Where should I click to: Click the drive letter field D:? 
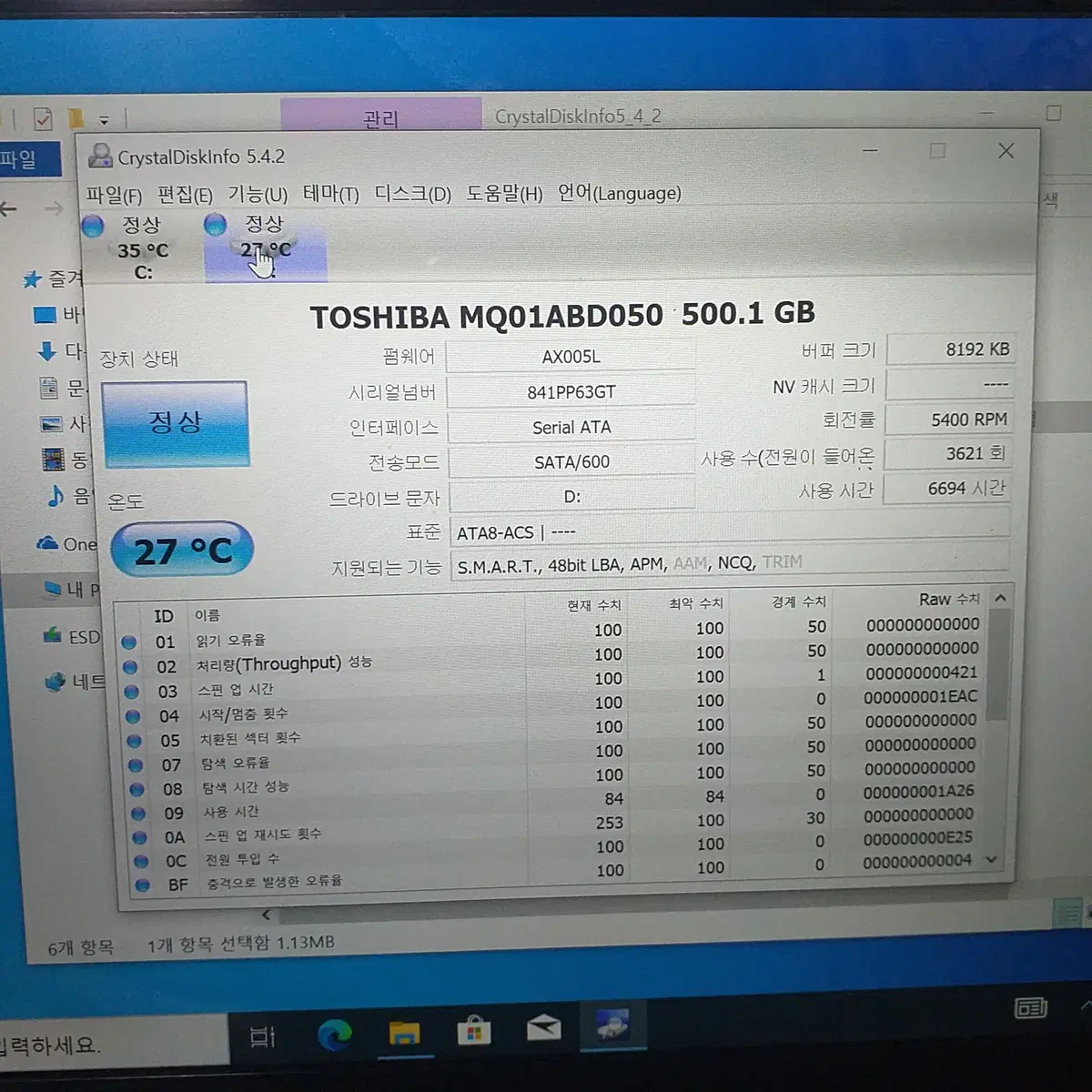tap(571, 496)
